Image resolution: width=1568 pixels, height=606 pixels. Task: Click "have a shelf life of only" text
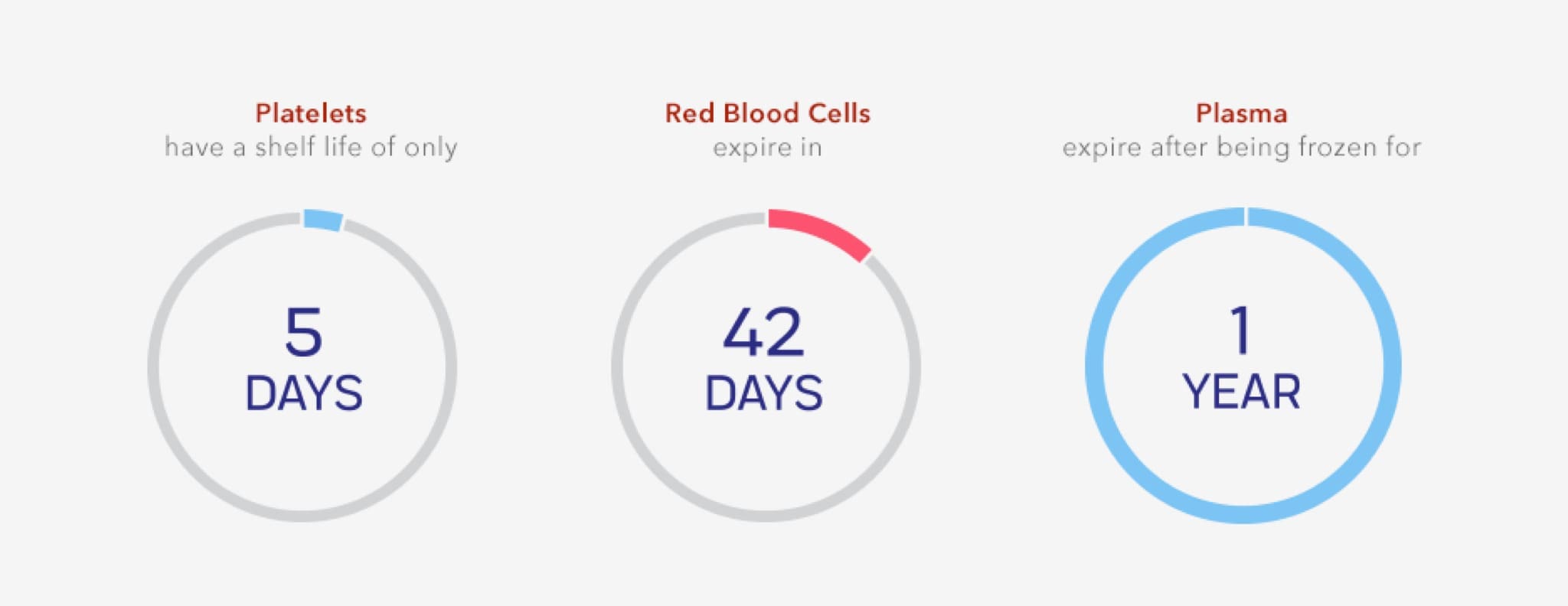point(311,147)
